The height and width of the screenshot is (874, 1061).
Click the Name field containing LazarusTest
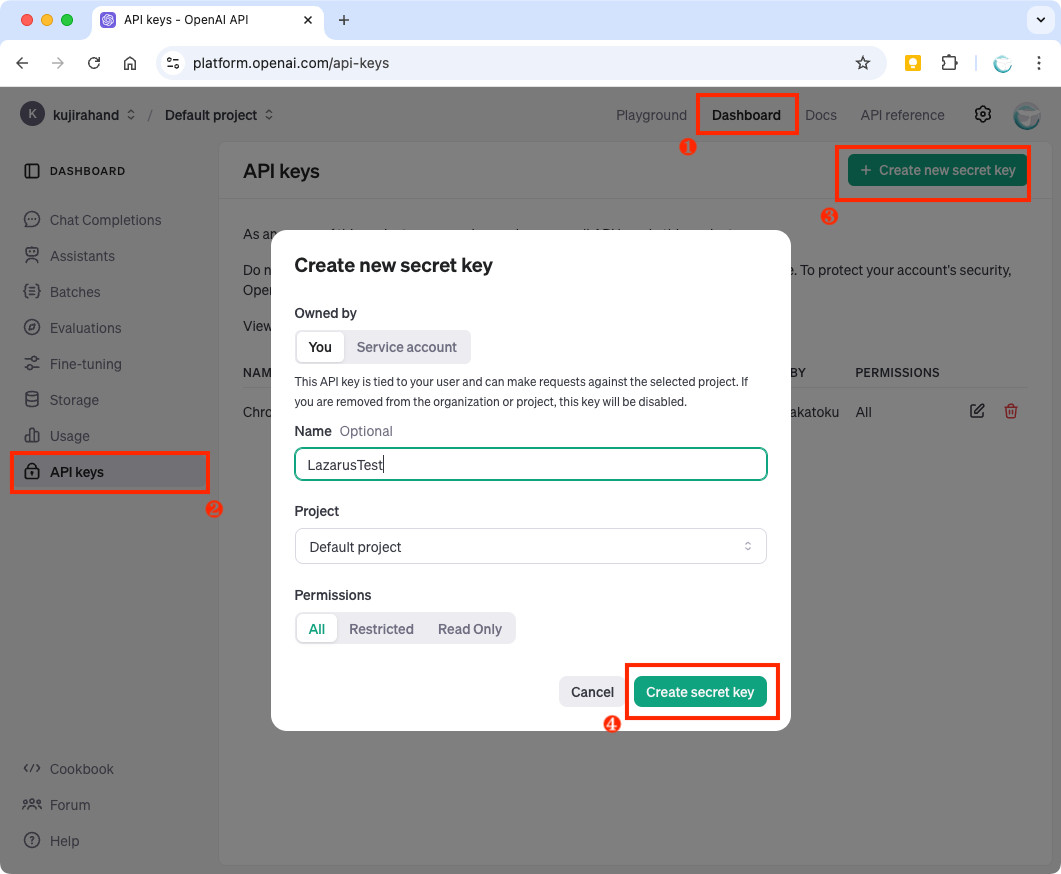pos(530,464)
